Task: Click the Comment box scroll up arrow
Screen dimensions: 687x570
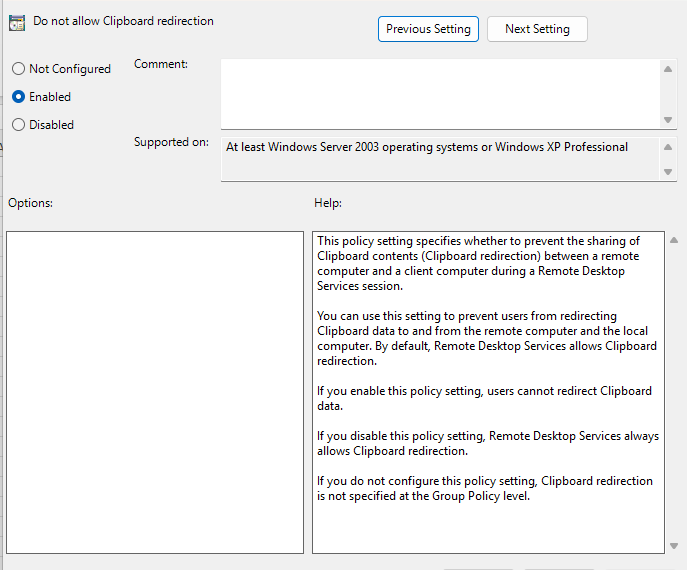Action: tap(668, 69)
